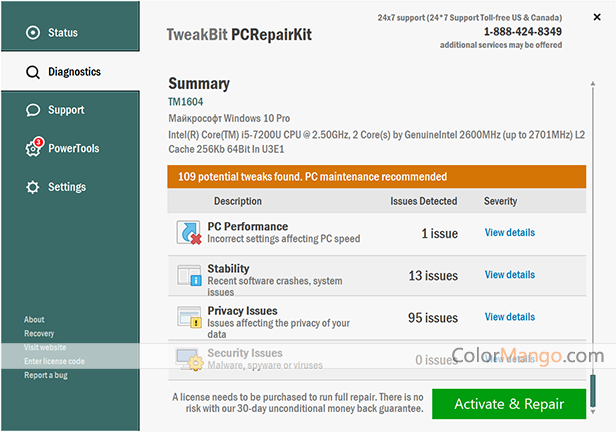The width and height of the screenshot is (616, 432).
Task: Click the Status target icon
Action: coord(33,33)
